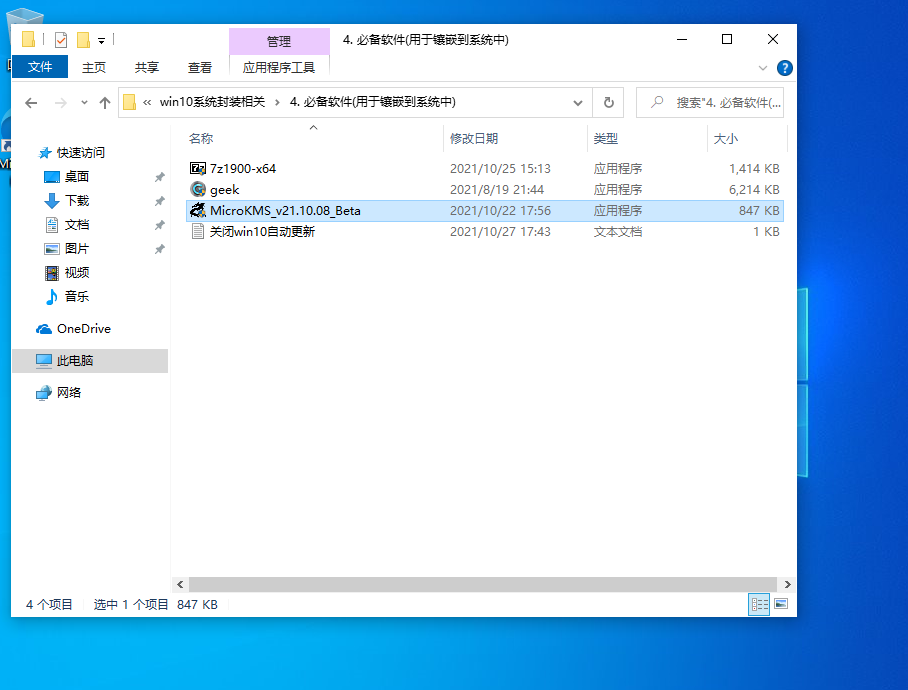
Task: Click the properties icon in quick access toolbar
Action: [61, 40]
